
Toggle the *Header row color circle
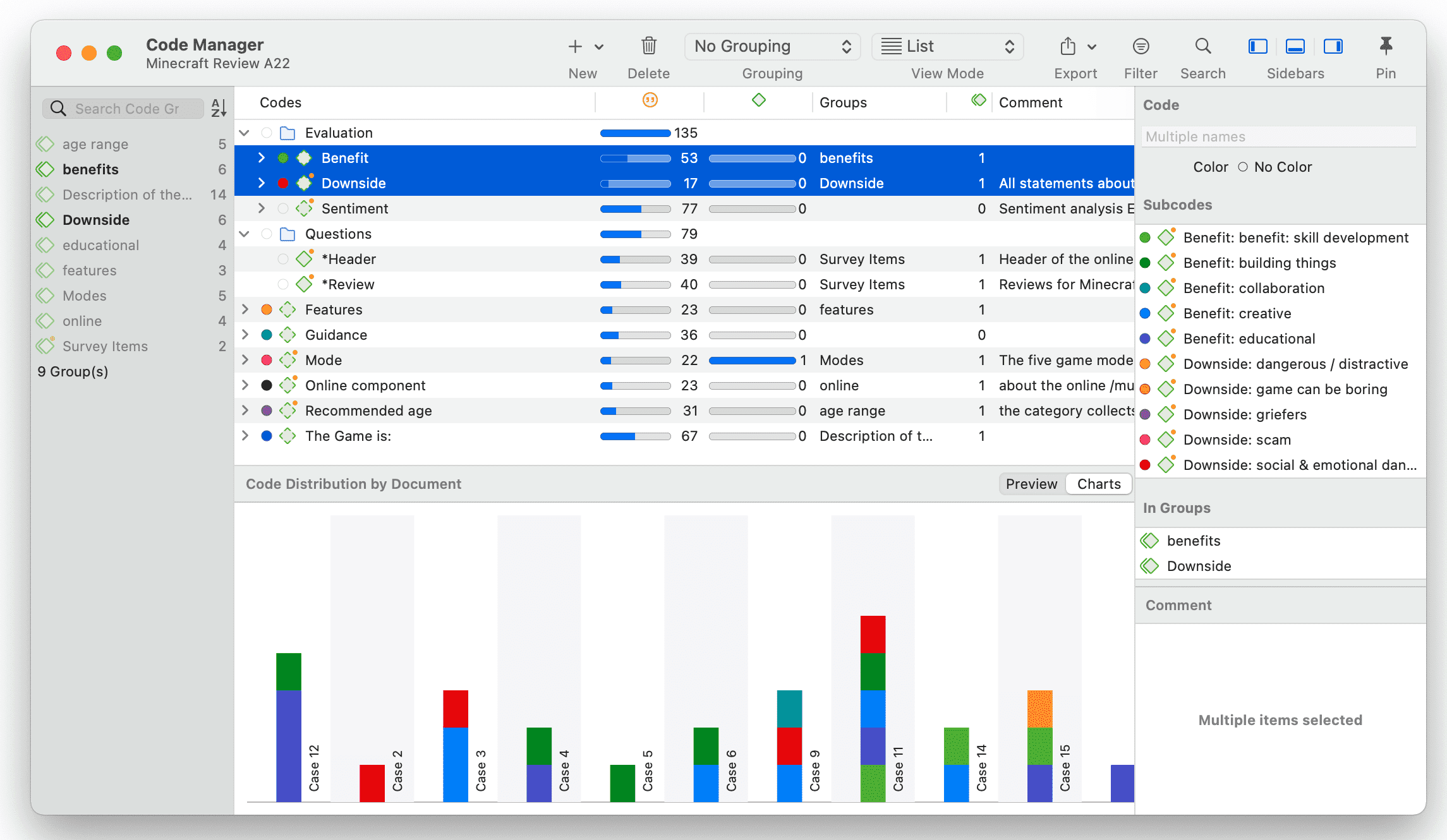click(283, 259)
